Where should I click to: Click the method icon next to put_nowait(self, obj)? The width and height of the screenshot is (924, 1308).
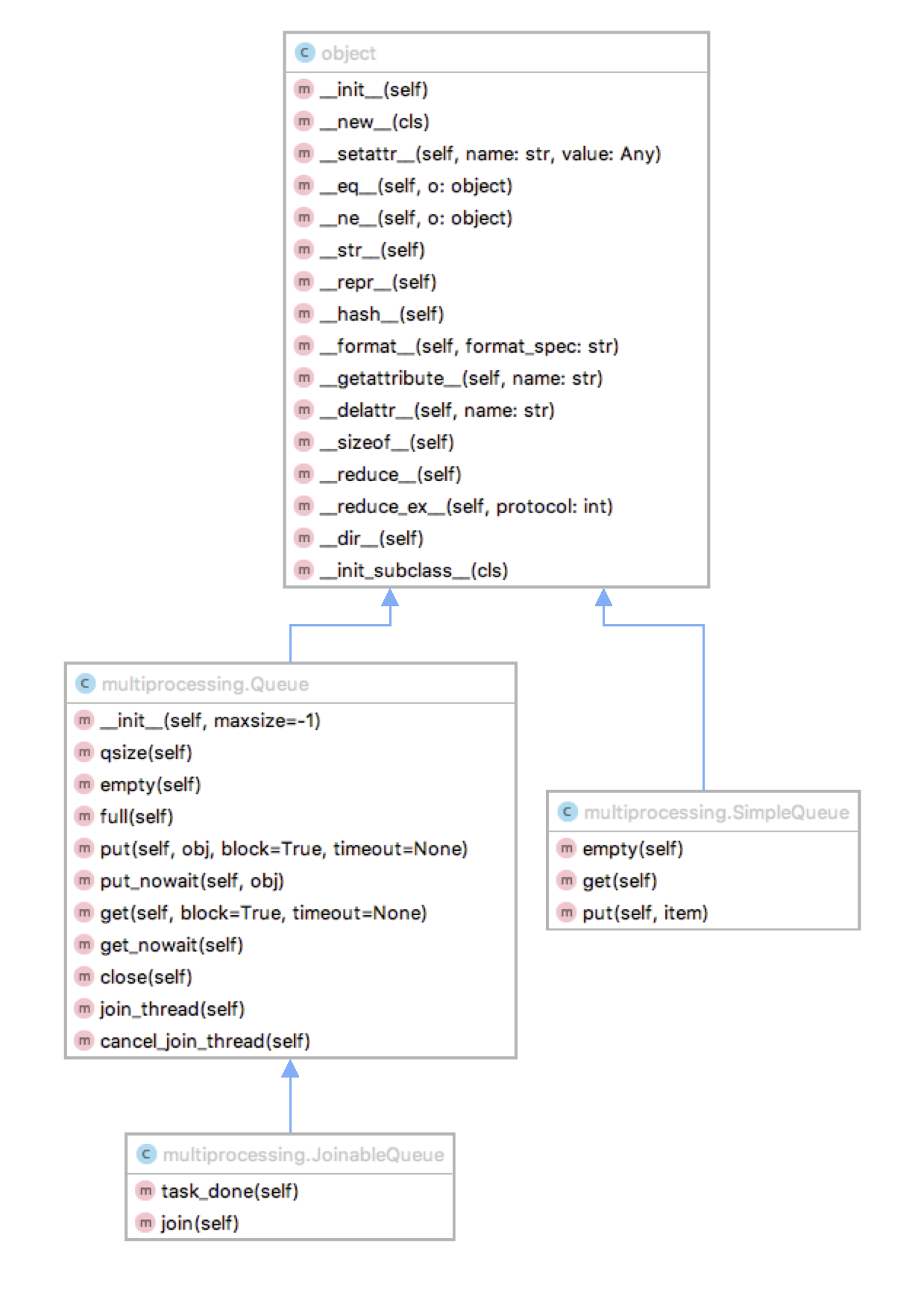85,880
